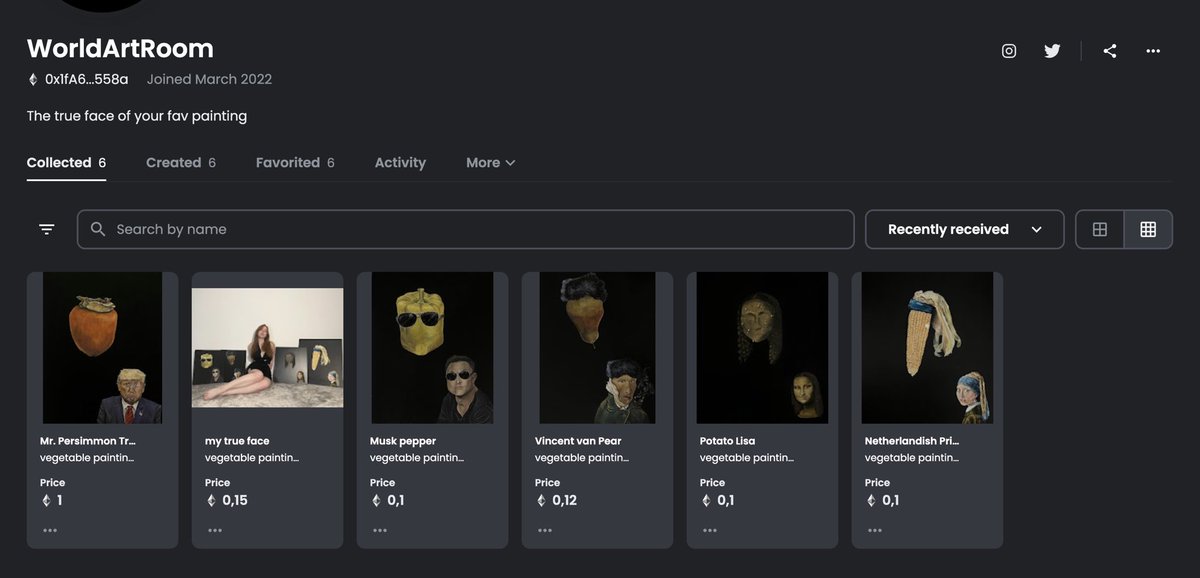Open options dots on my true face card
This screenshot has height=578, width=1200.
(215, 530)
